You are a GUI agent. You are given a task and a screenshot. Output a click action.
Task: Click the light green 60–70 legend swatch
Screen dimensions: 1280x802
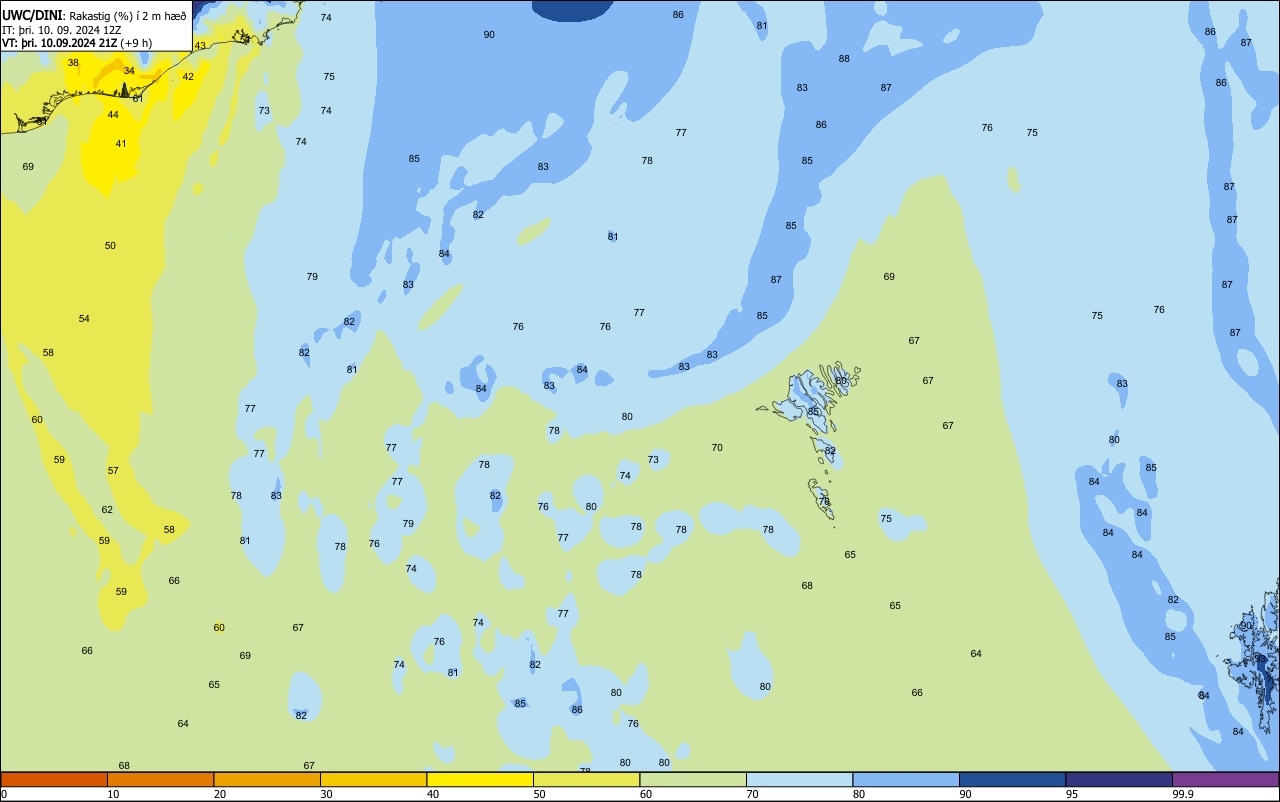click(x=693, y=779)
